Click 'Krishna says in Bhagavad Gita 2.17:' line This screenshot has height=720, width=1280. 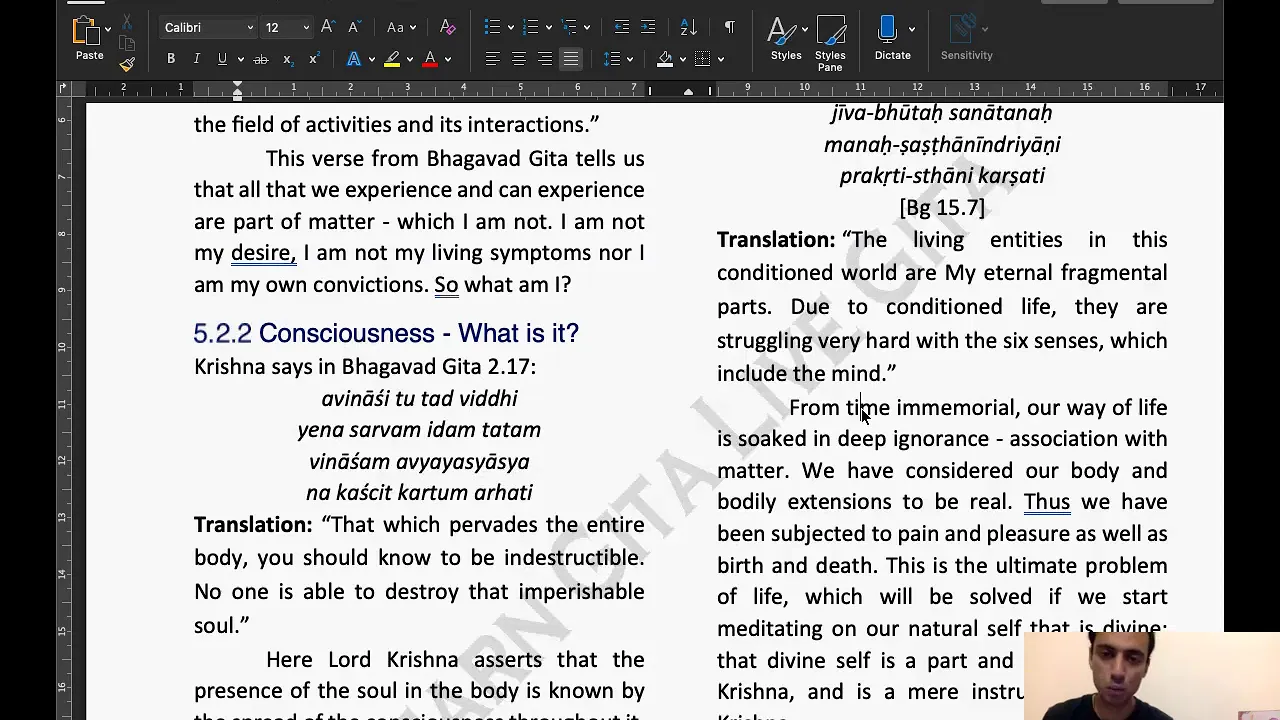tap(365, 367)
